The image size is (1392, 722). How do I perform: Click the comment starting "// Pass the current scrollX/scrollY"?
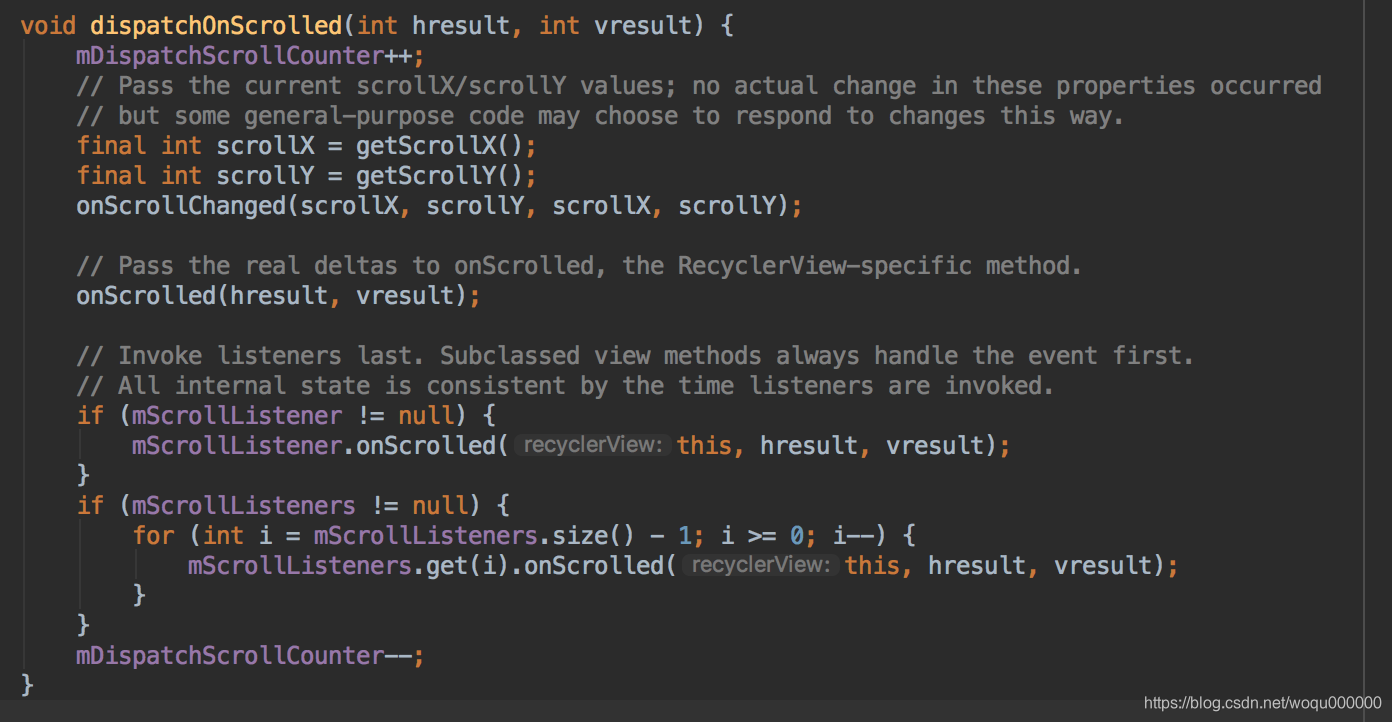tap(699, 85)
